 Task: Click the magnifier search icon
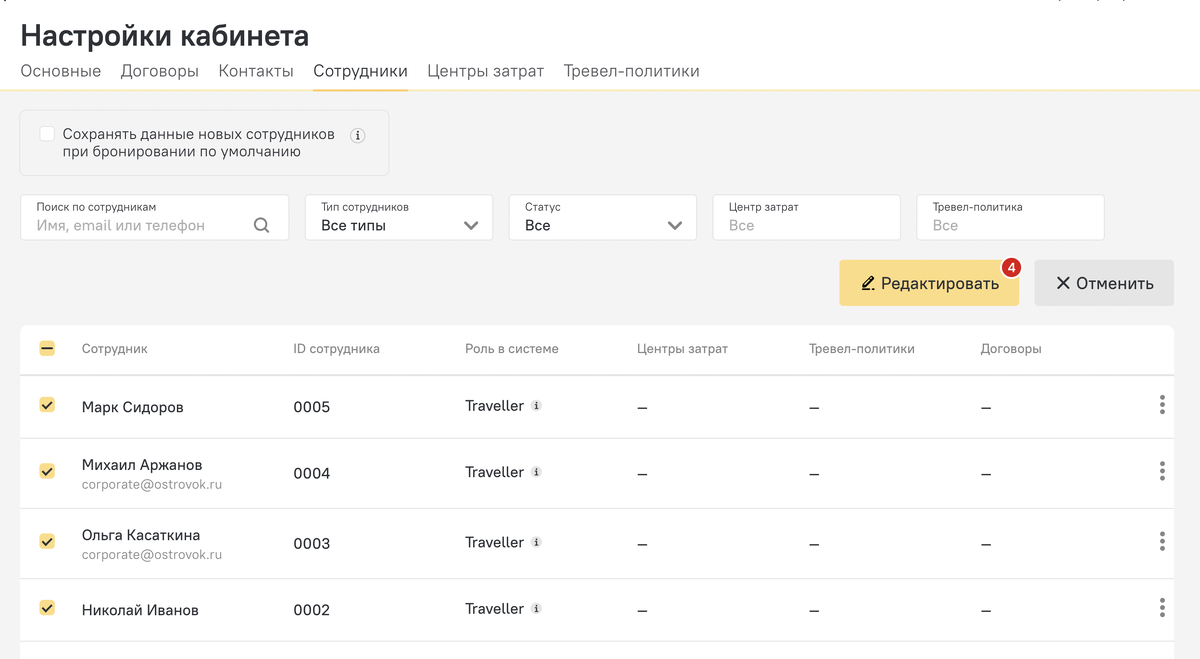pyautogui.click(x=262, y=226)
